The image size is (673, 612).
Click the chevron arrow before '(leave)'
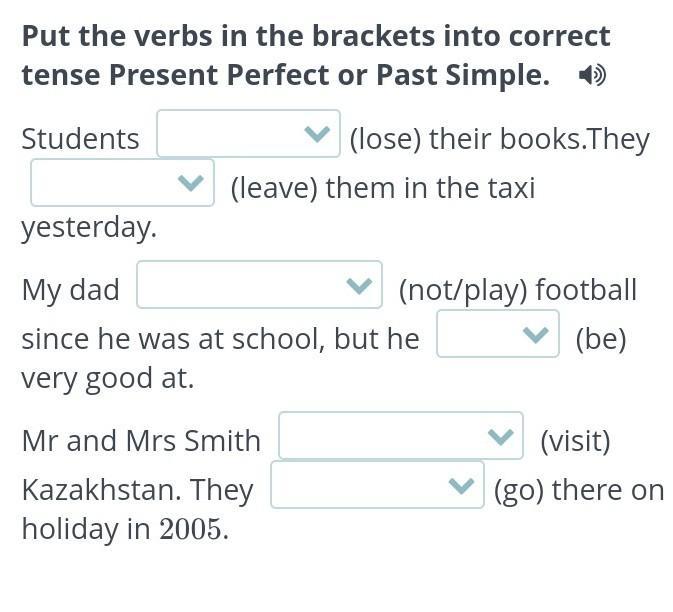point(190,183)
